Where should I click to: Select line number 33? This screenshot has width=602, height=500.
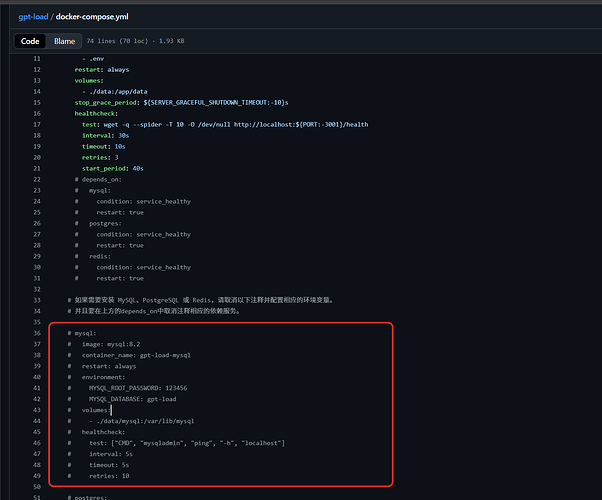tap(37, 300)
